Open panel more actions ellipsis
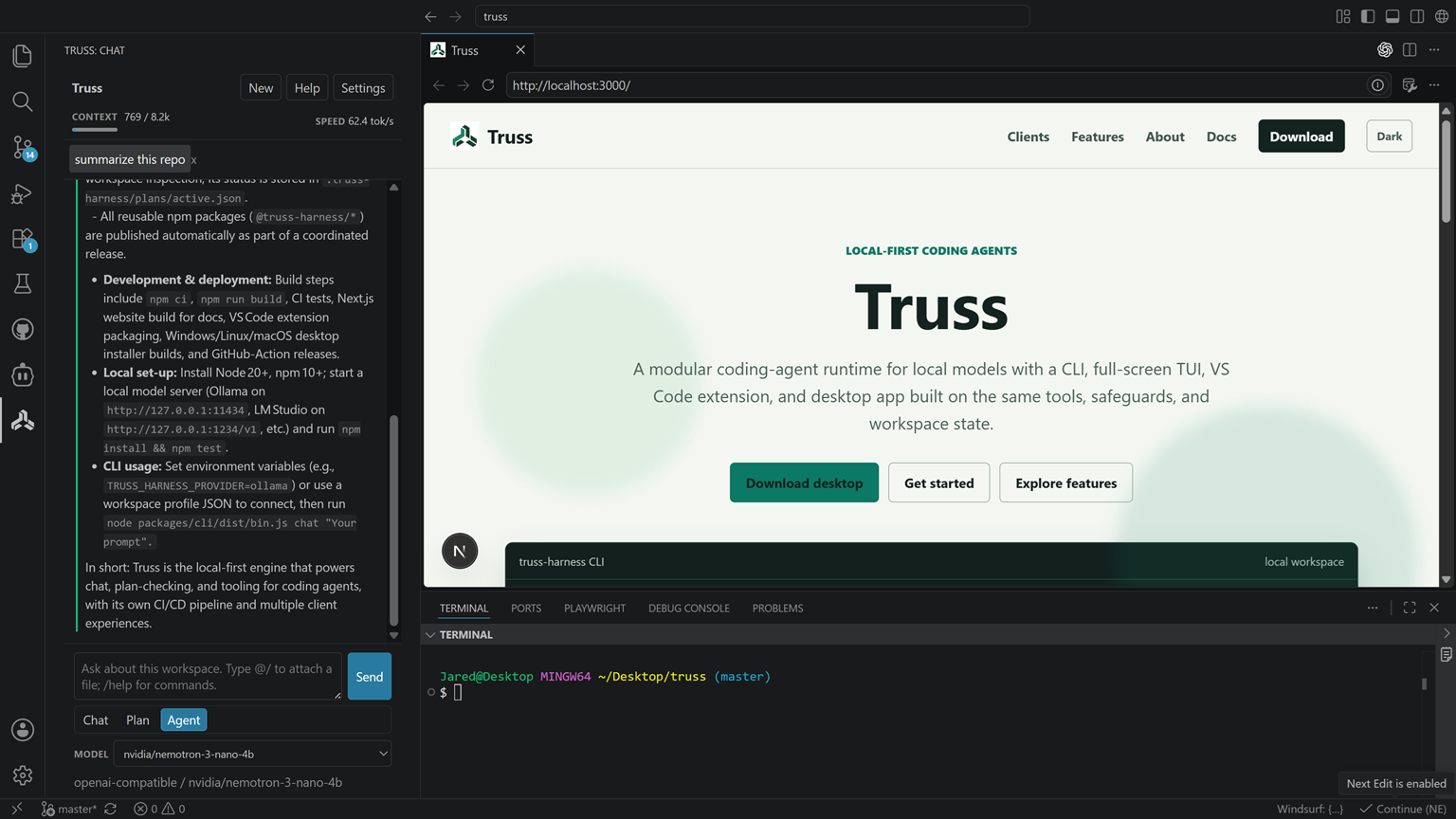The height and width of the screenshot is (819, 1456). [x=1373, y=608]
